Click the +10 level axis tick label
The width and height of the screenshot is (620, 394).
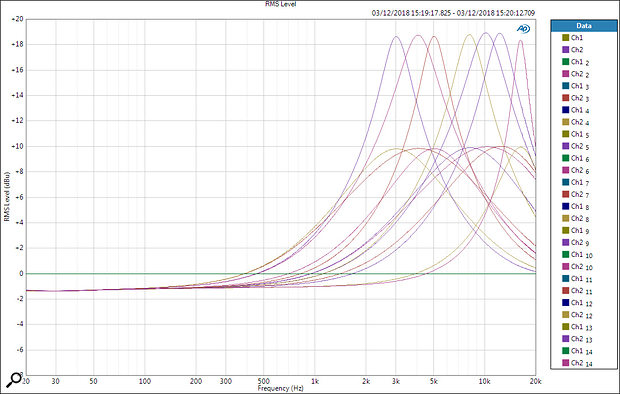pos(17,146)
